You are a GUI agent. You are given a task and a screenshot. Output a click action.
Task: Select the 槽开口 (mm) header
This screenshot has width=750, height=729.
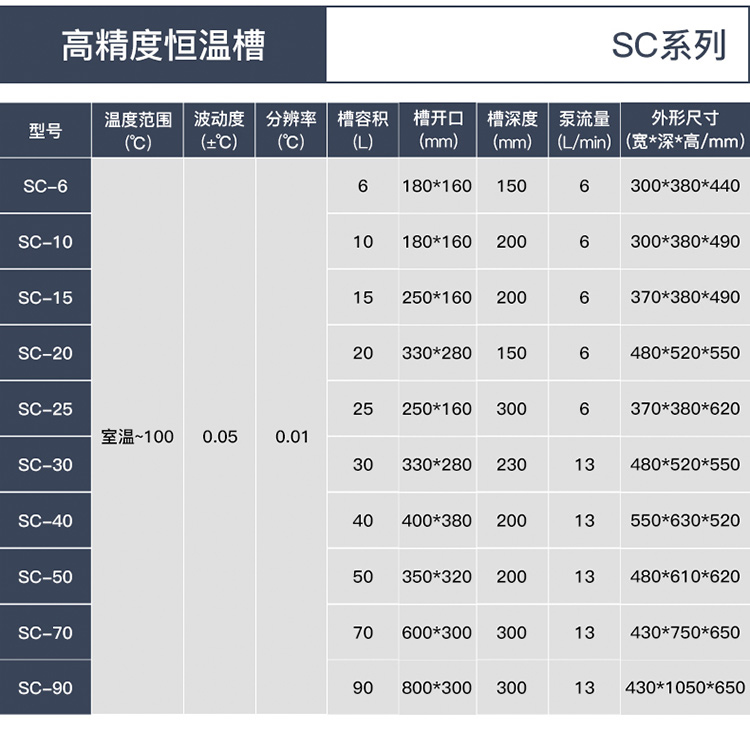(x=438, y=130)
